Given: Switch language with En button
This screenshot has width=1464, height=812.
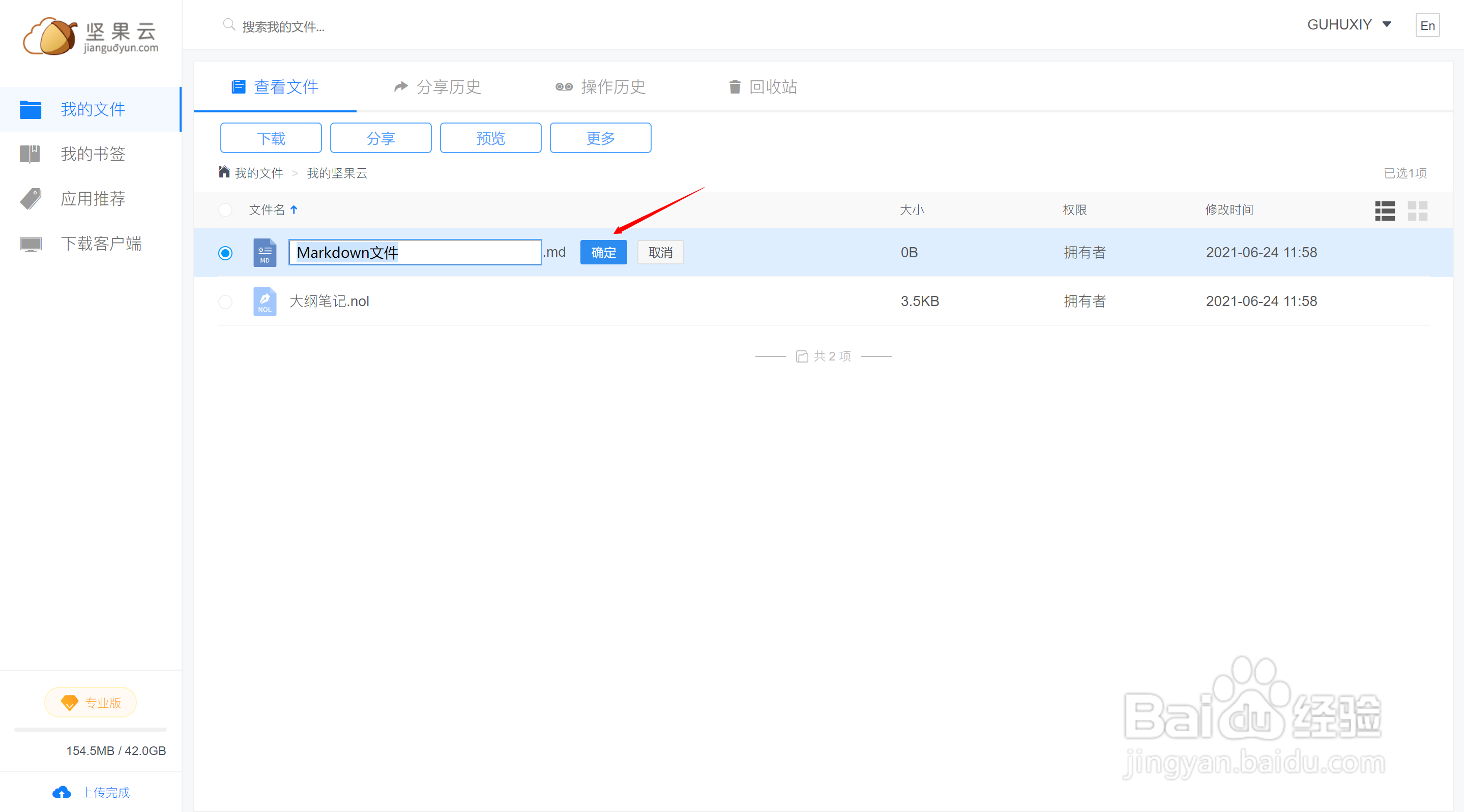Looking at the screenshot, I should 1427,25.
